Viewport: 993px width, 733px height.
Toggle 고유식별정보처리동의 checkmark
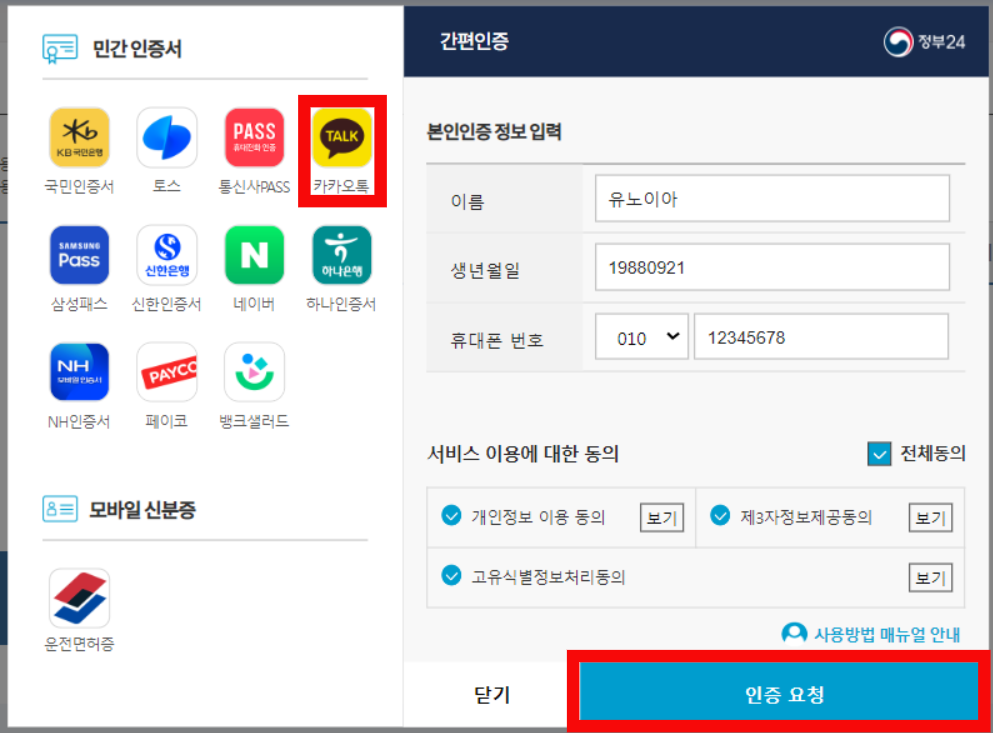pos(451,575)
